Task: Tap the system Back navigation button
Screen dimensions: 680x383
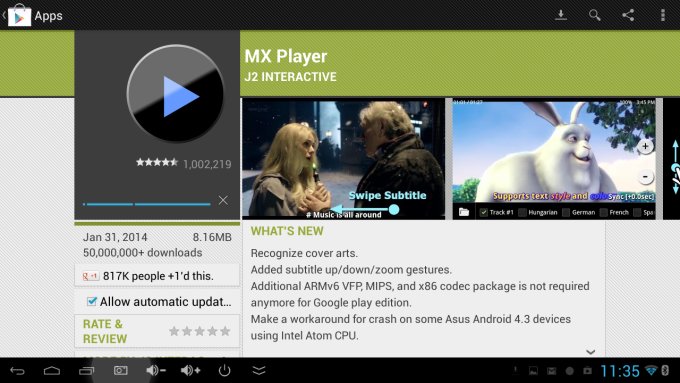Action: point(17,370)
